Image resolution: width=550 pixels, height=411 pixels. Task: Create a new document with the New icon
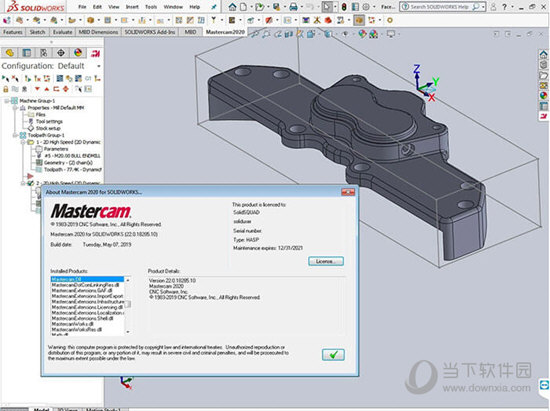point(243,7)
